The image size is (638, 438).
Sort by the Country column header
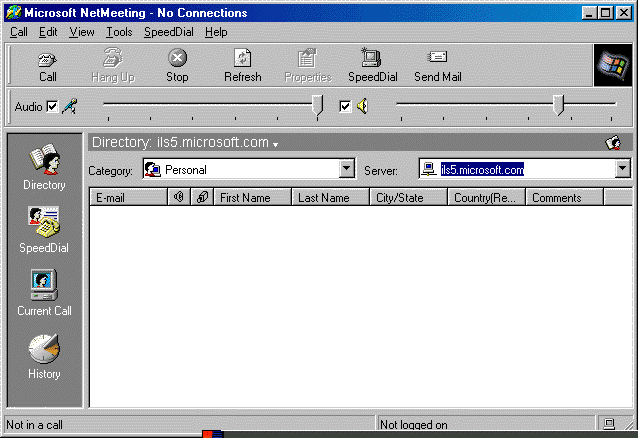[x=487, y=197]
